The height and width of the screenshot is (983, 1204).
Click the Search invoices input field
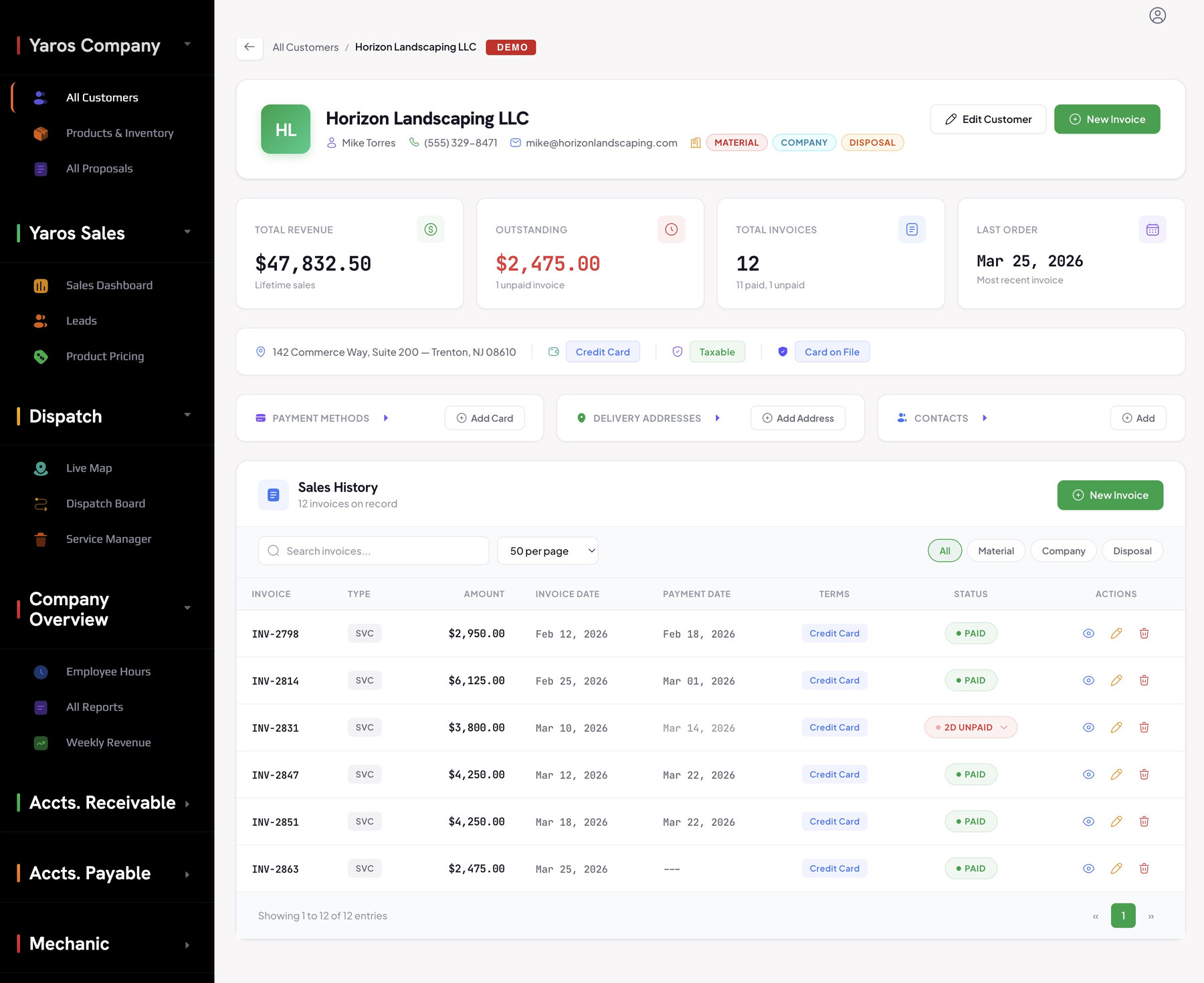pyautogui.click(x=373, y=551)
